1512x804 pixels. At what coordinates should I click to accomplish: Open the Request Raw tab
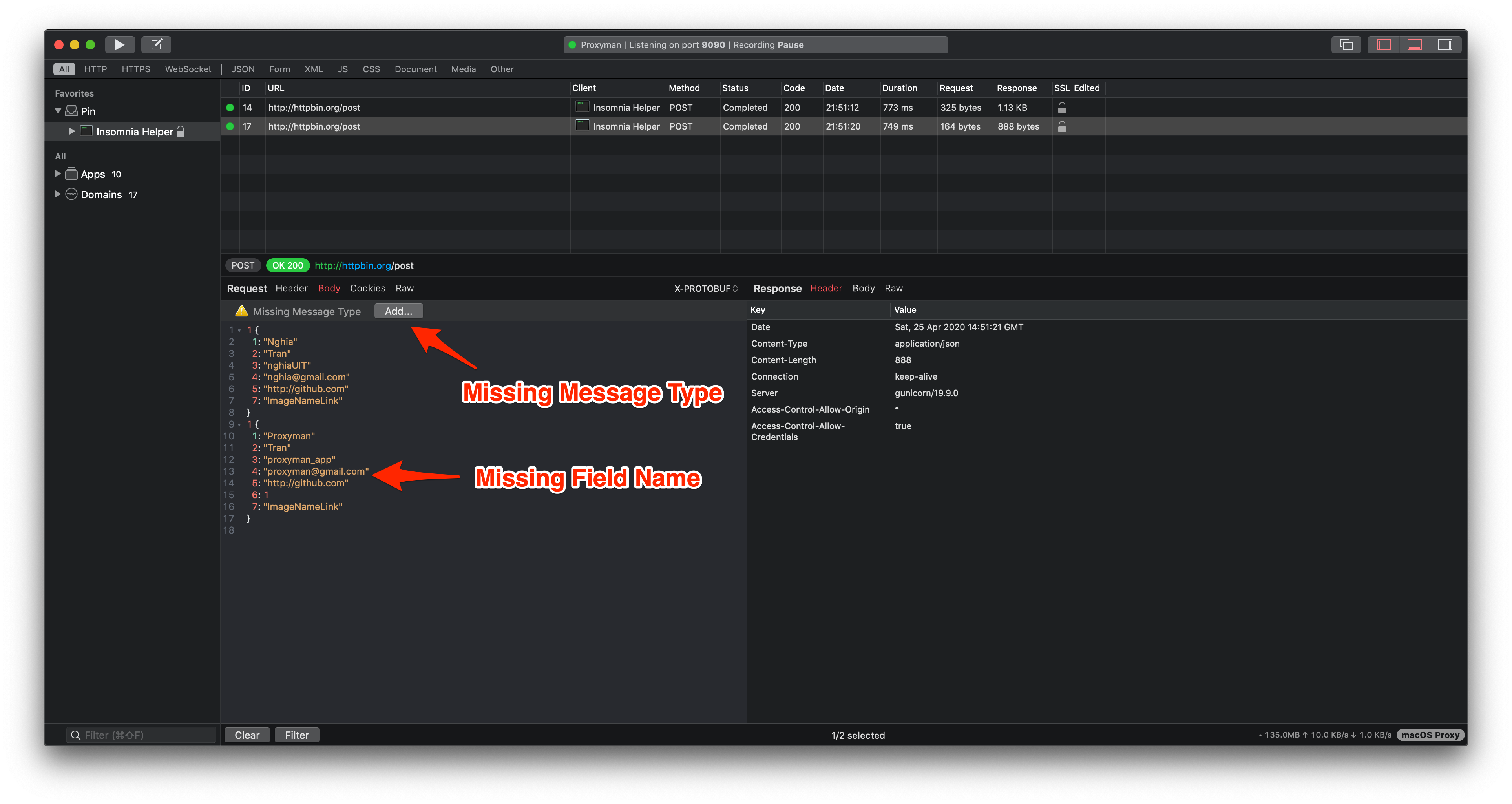tap(404, 288)
